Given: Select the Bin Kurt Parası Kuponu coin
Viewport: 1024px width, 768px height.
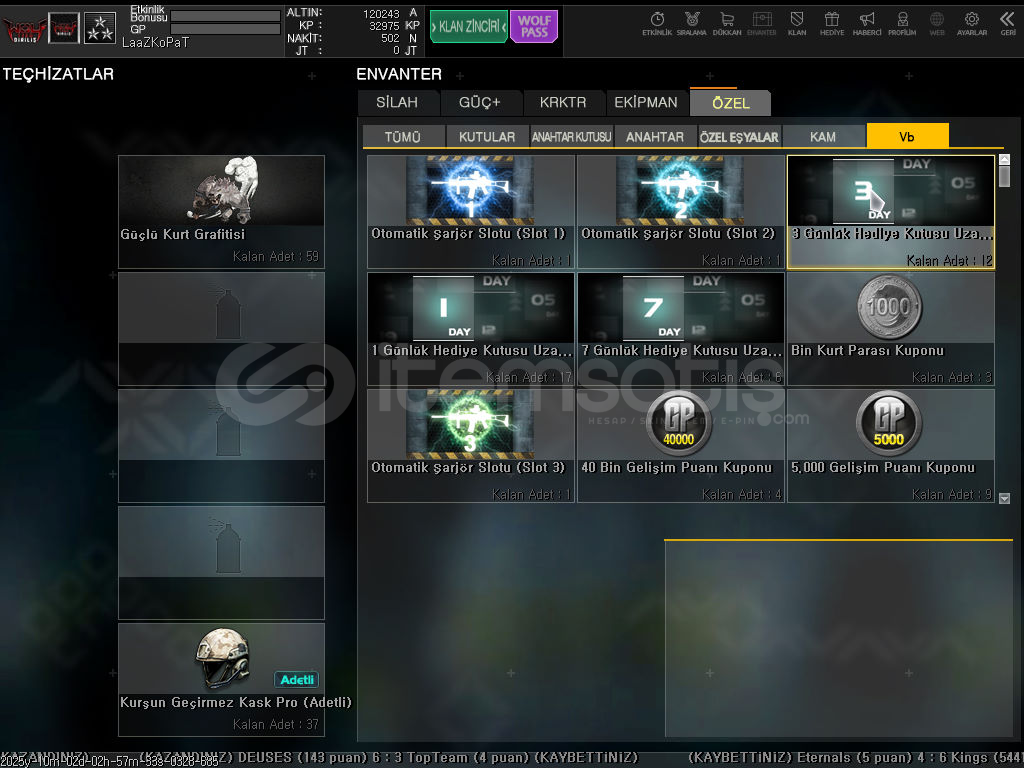Looking at the screenshot, I should pyautogui.click(x=891, y=328).
